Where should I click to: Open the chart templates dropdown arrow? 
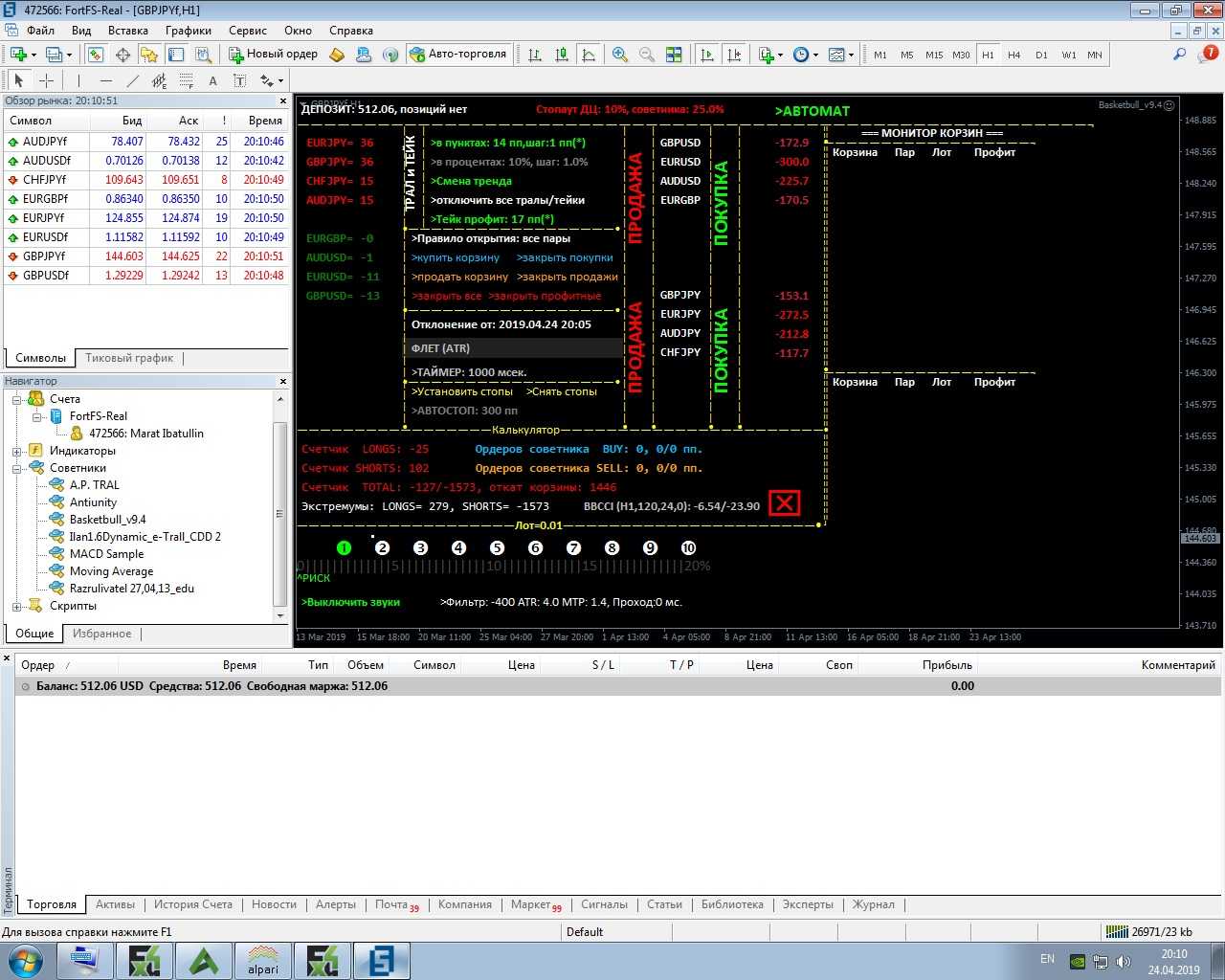[851, 55]
